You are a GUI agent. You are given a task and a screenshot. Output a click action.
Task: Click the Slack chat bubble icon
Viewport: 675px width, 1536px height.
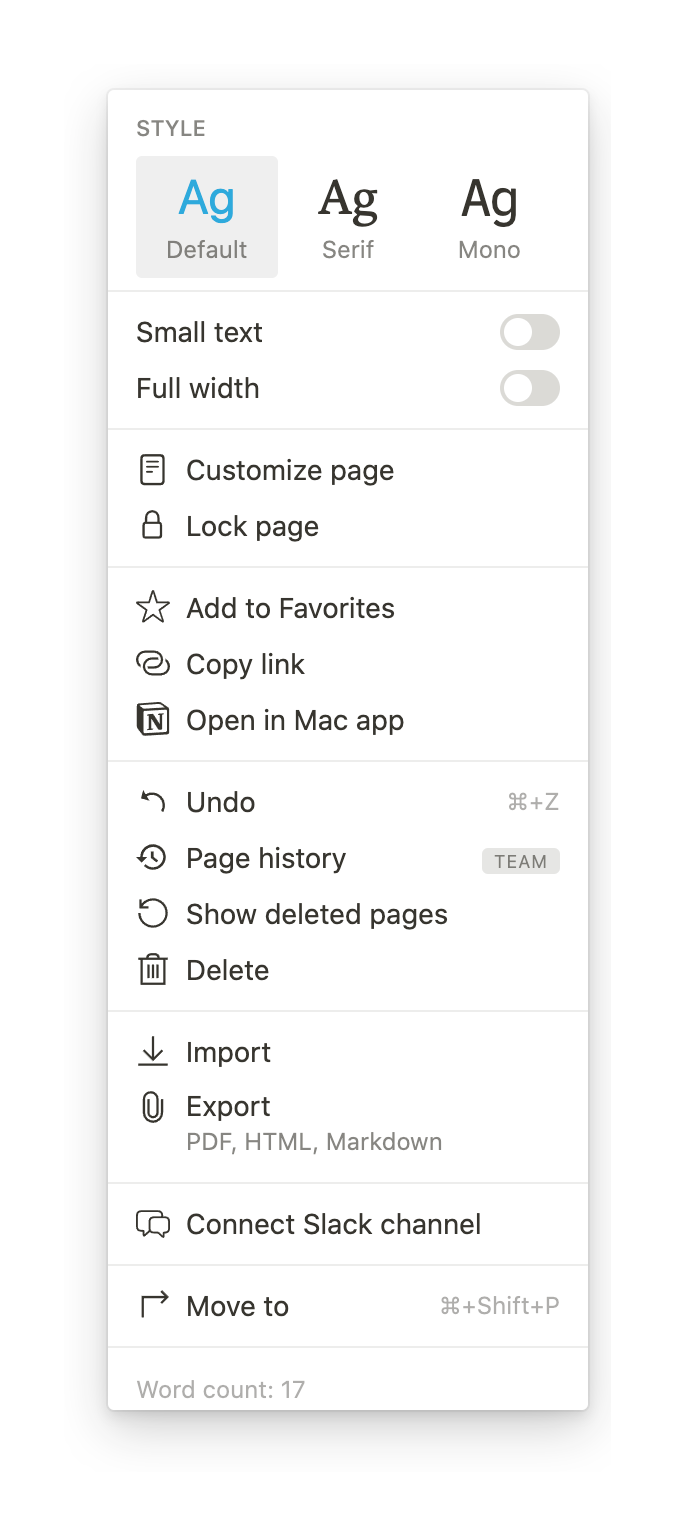click(x=152, y=1224)
